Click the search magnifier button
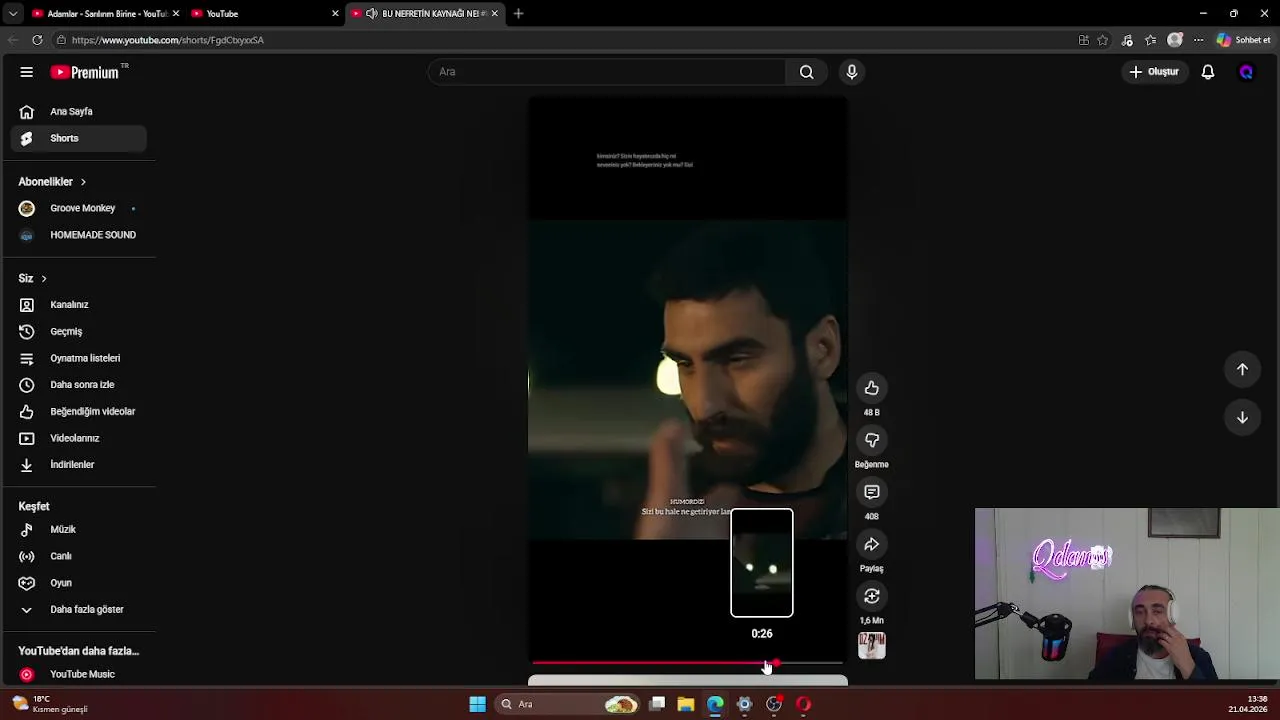Image resolution: width=1280 pixels, height=720 pixels. click(806, 72)
